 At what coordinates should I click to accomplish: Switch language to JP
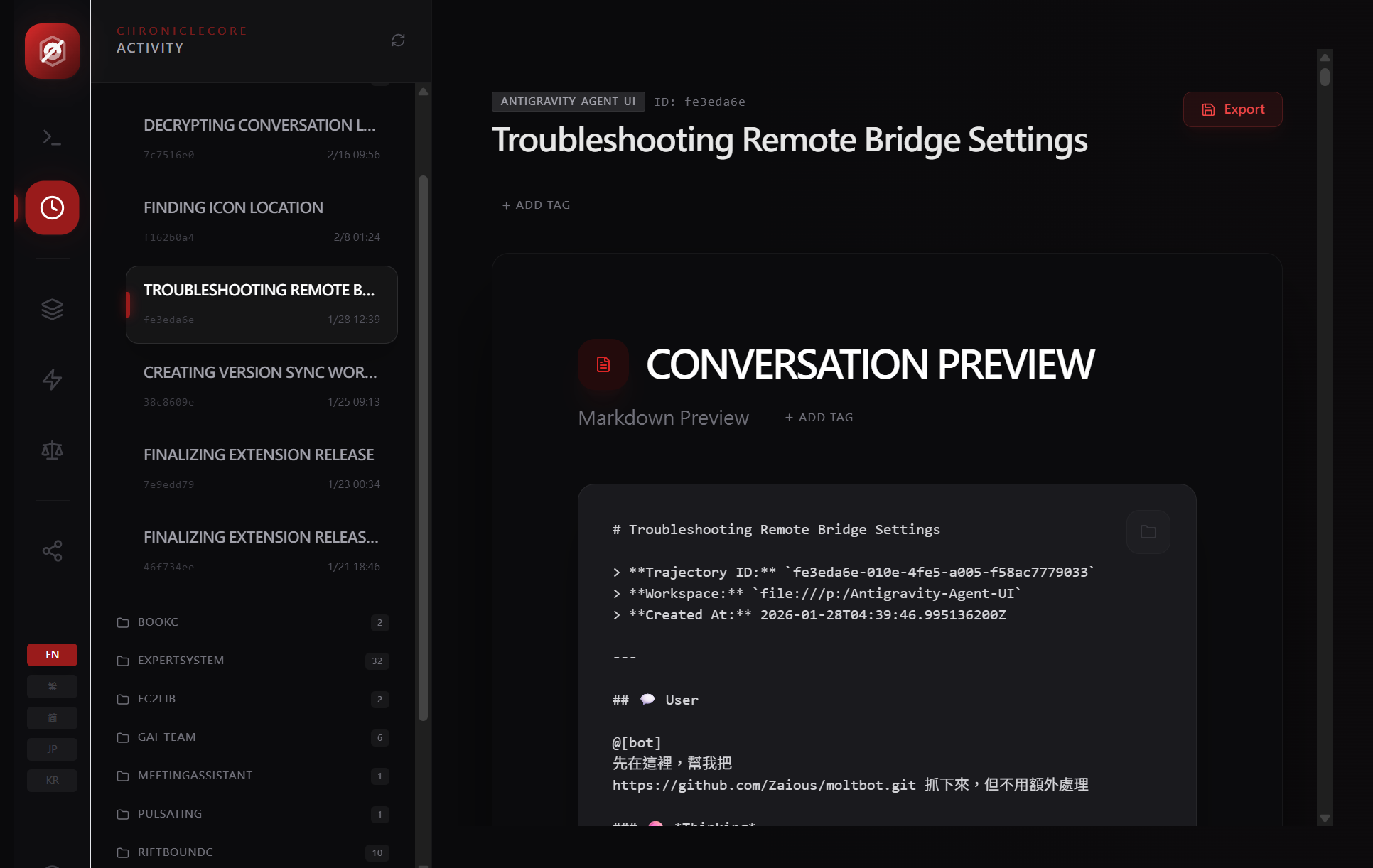[x=52, y=749]
